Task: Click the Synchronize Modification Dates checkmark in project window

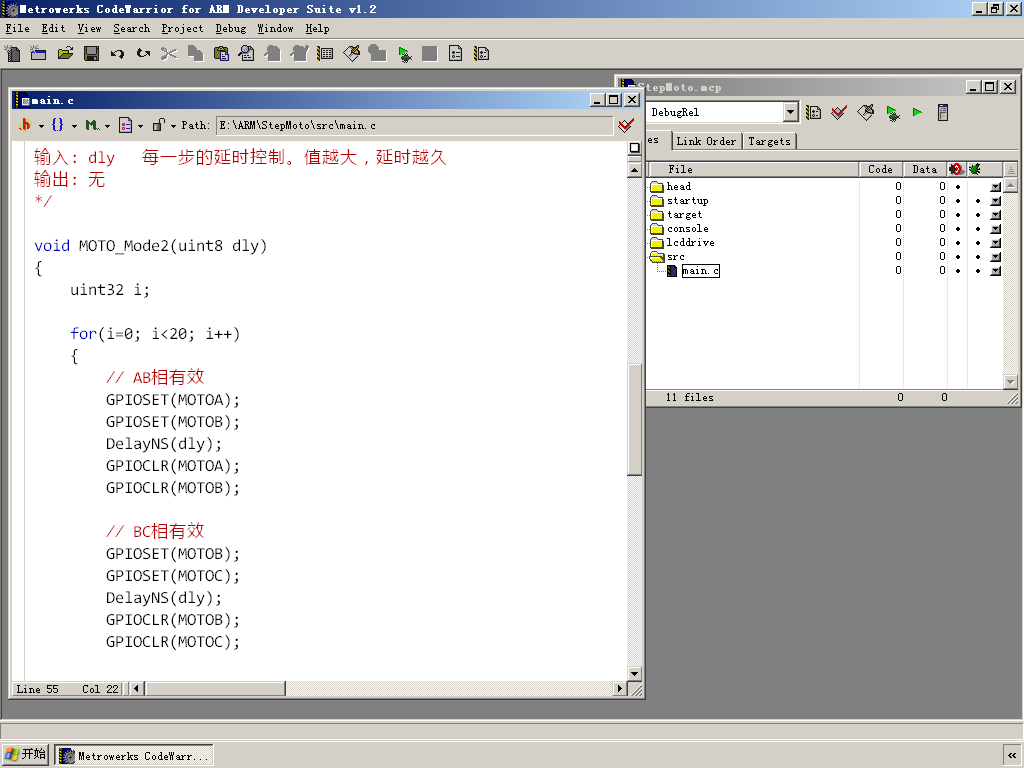Action: (x=839, y=112)
